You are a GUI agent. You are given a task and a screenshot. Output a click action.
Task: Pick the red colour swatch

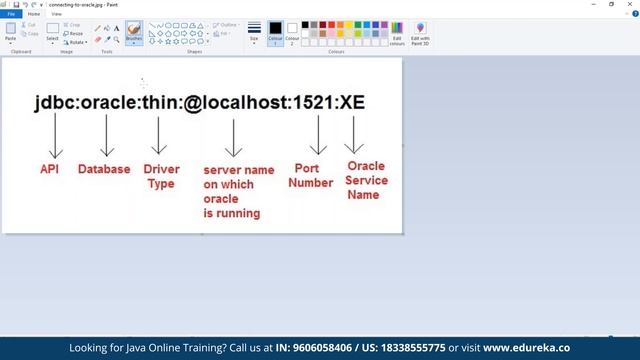(331, 25)
